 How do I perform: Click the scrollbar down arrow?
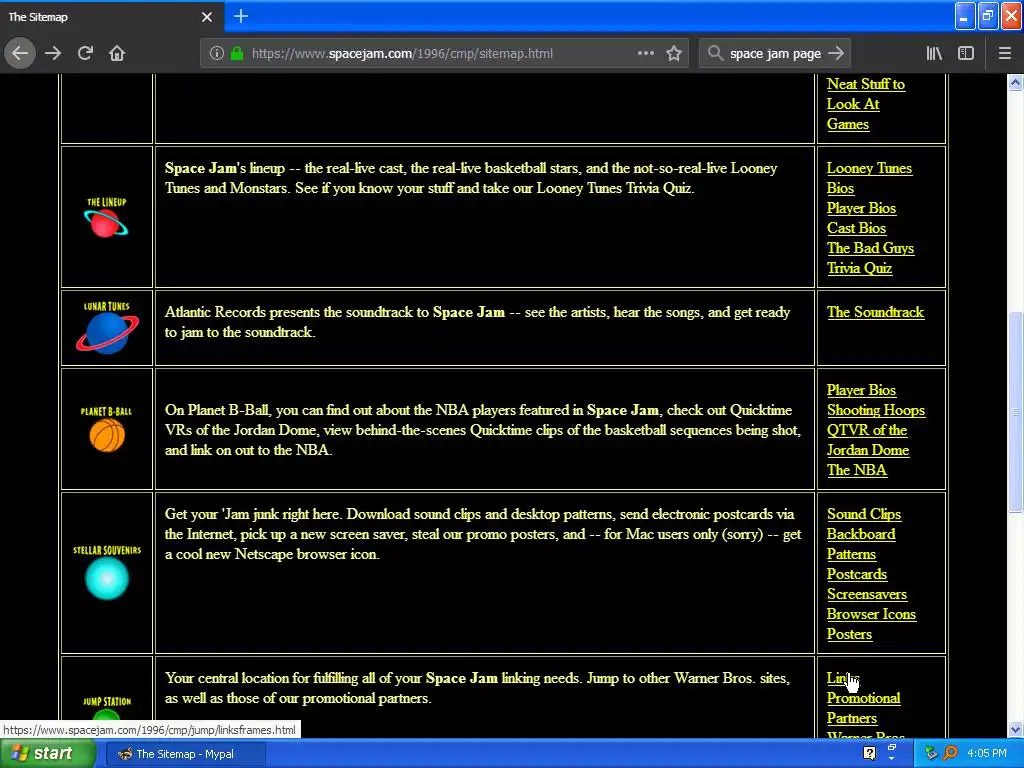1015,729
